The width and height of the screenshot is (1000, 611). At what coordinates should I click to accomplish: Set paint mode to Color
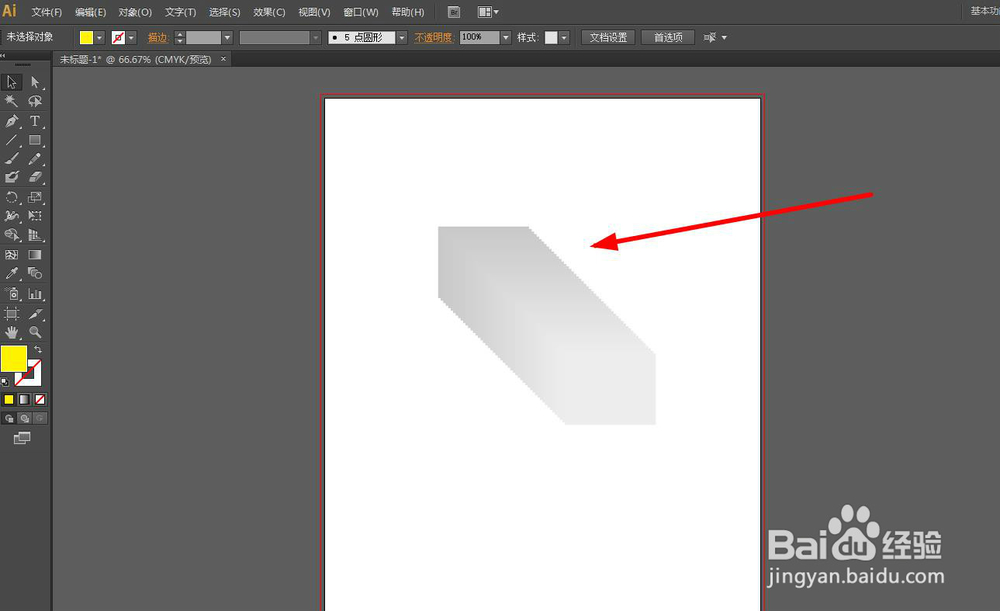[9, 400]
